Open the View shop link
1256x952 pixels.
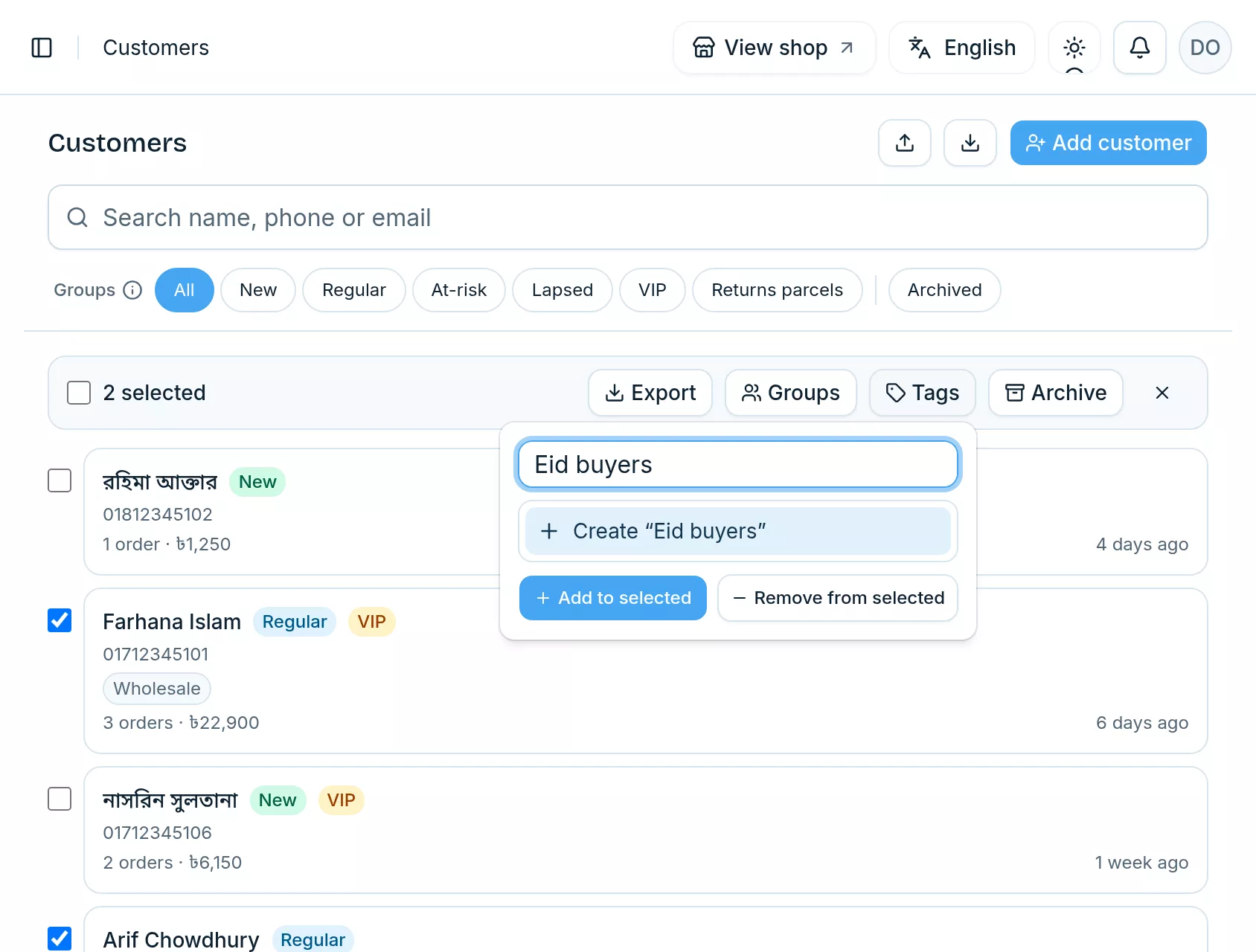point(774,48)
